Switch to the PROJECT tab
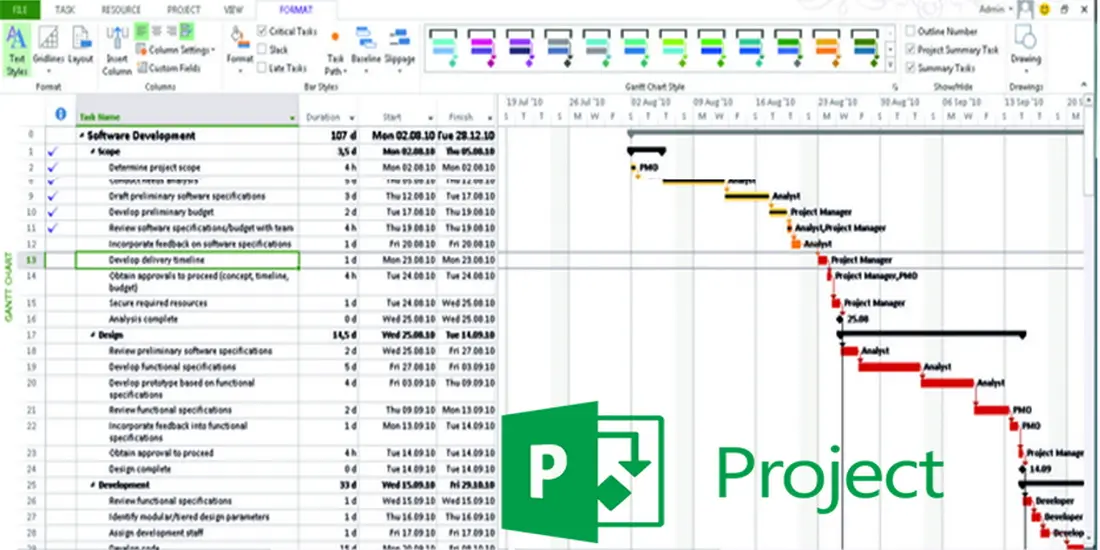The width and height of the screenshot is (1100, 550). 183,10
